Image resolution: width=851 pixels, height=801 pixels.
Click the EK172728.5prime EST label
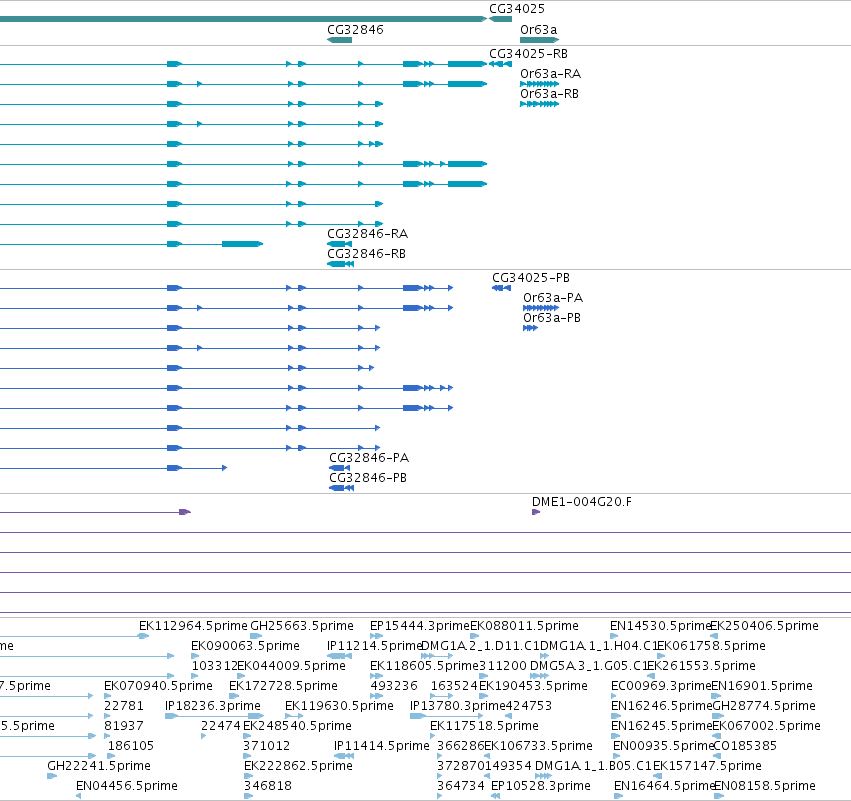click(x=283, y=686)
